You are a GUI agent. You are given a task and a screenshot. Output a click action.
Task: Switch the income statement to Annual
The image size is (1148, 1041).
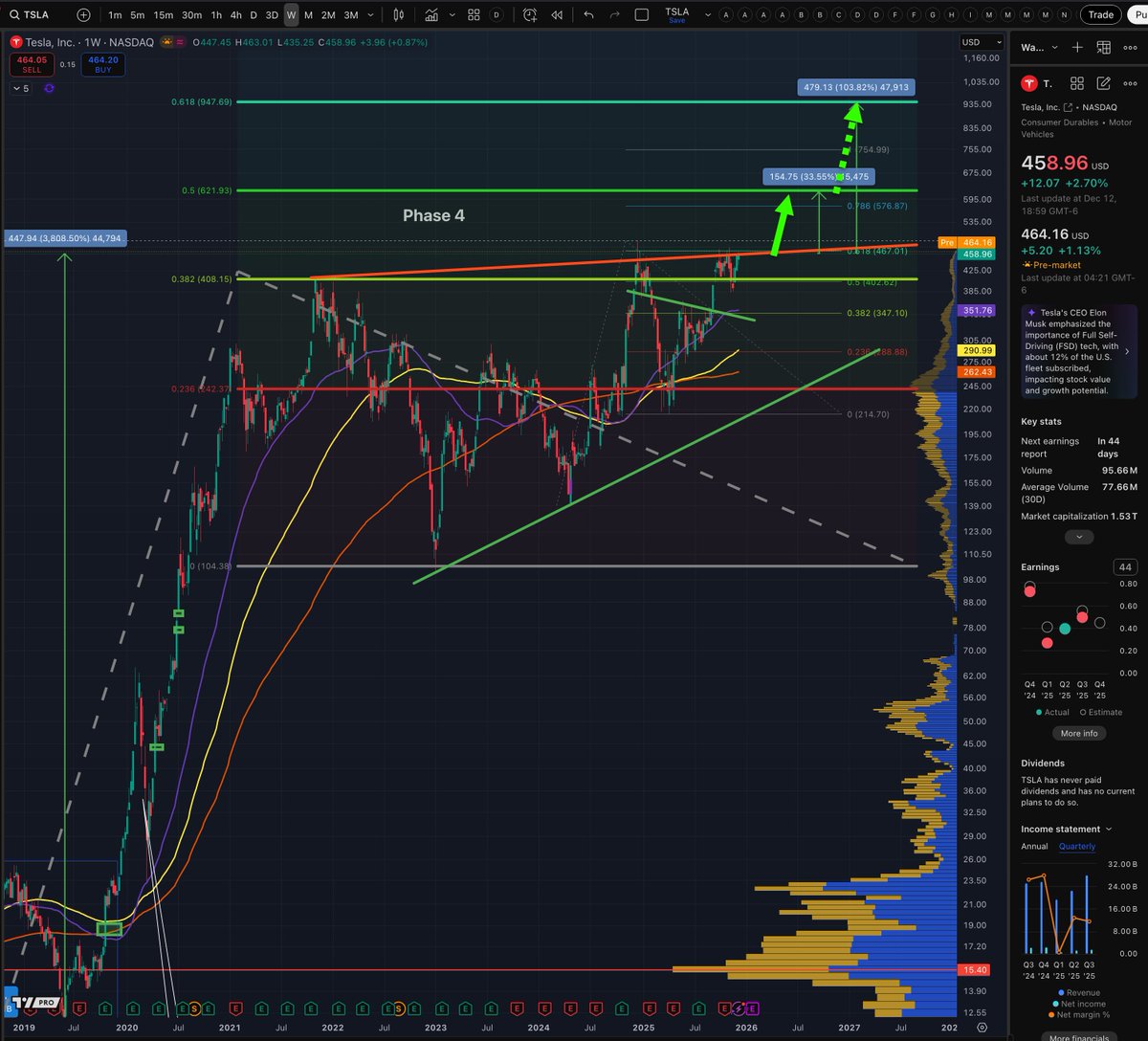tap(1034, 846)
